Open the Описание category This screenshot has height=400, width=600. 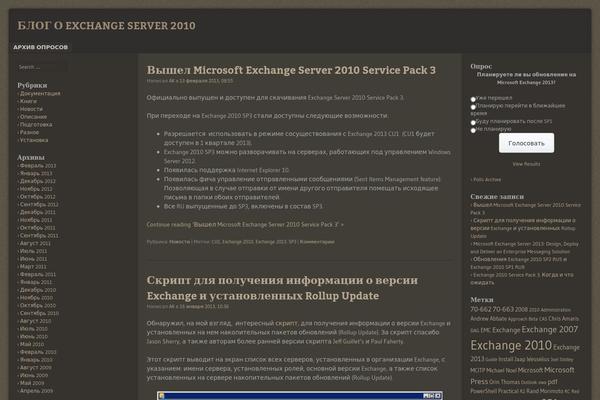click(33, 117)
